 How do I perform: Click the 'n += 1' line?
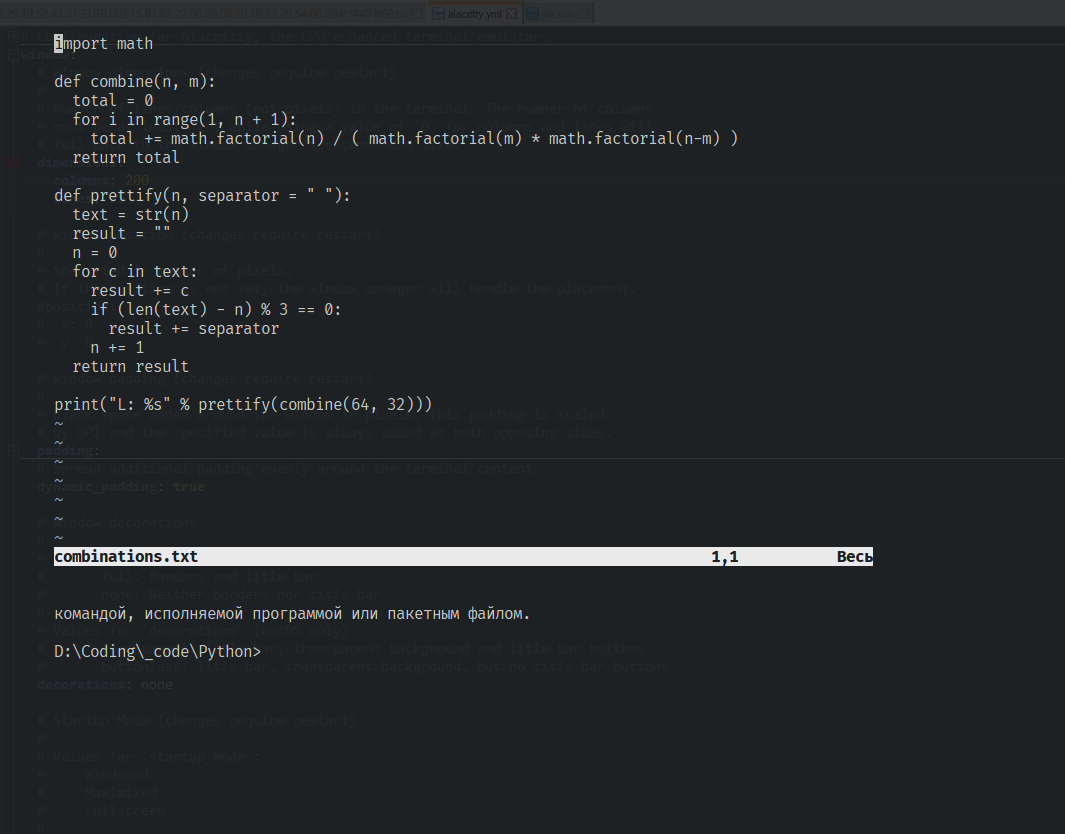click(x=117, y=348)
